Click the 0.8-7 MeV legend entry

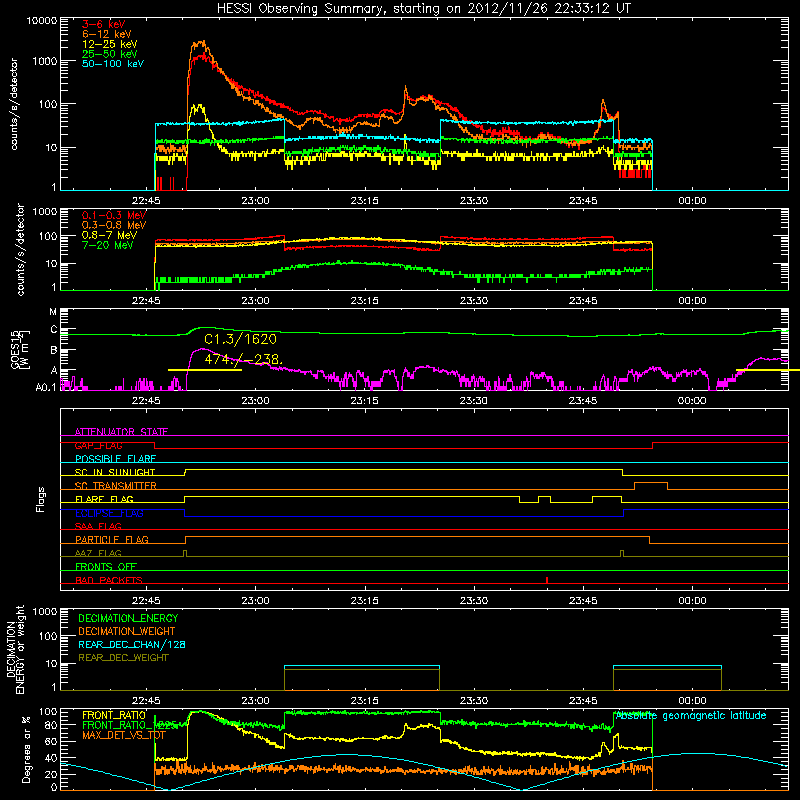tap(109, 235)
